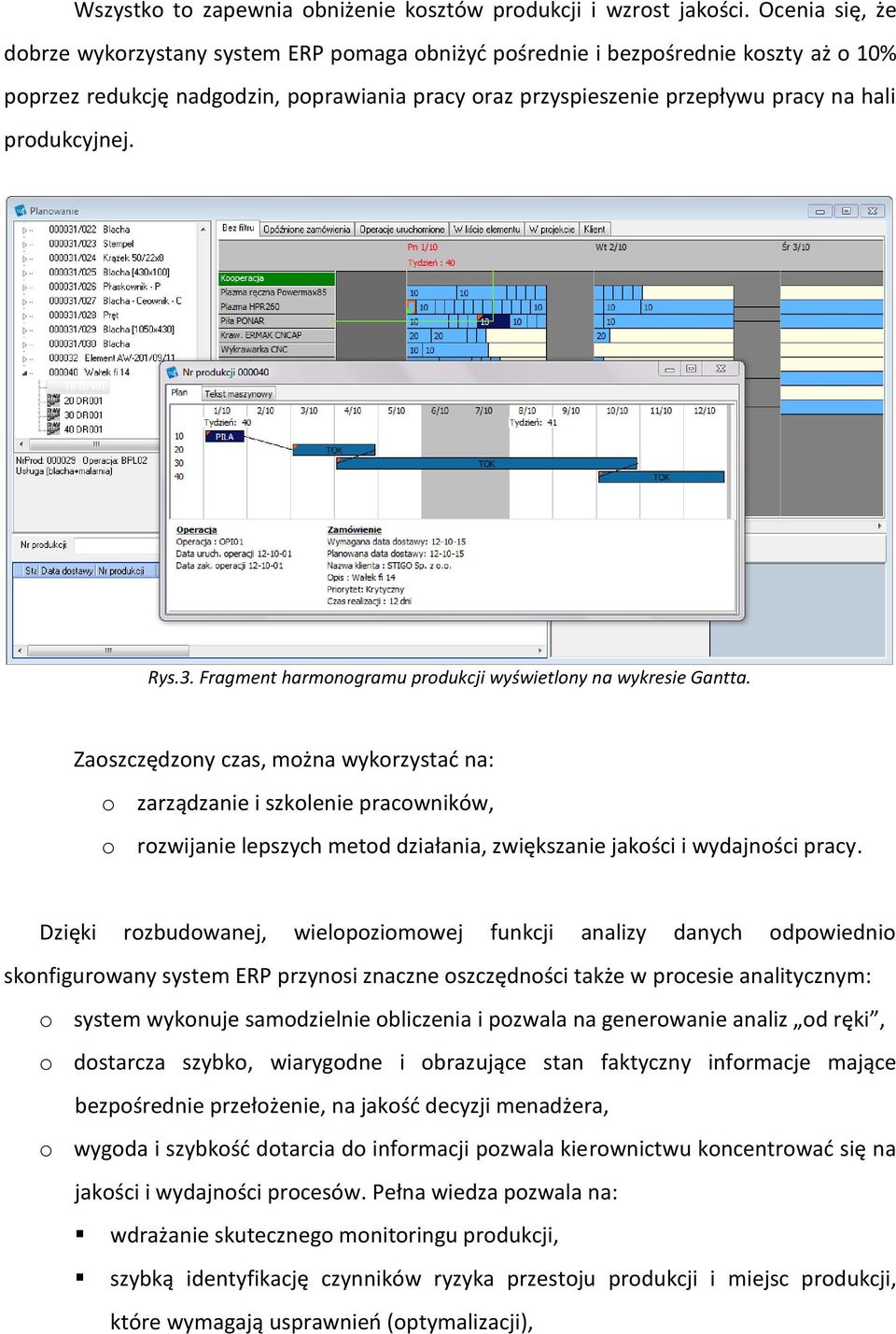Maximize the Nr produkcji 000040 window

(692, 369)
